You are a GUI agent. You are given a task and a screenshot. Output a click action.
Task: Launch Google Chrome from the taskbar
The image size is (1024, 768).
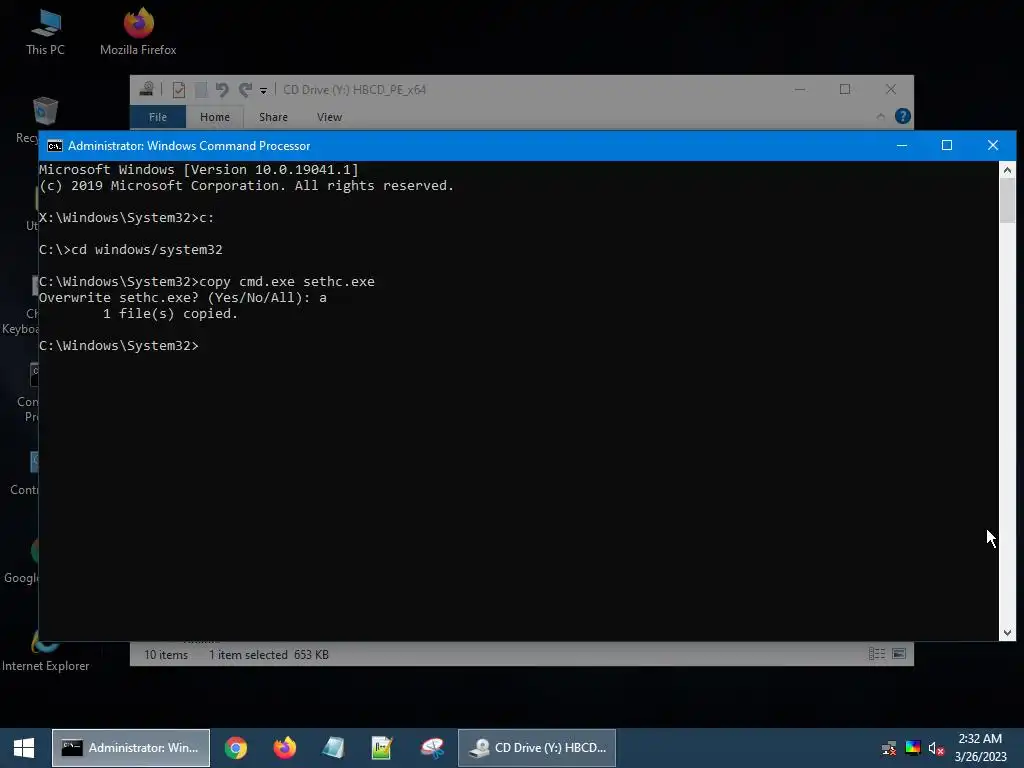(x=236, y=748)
